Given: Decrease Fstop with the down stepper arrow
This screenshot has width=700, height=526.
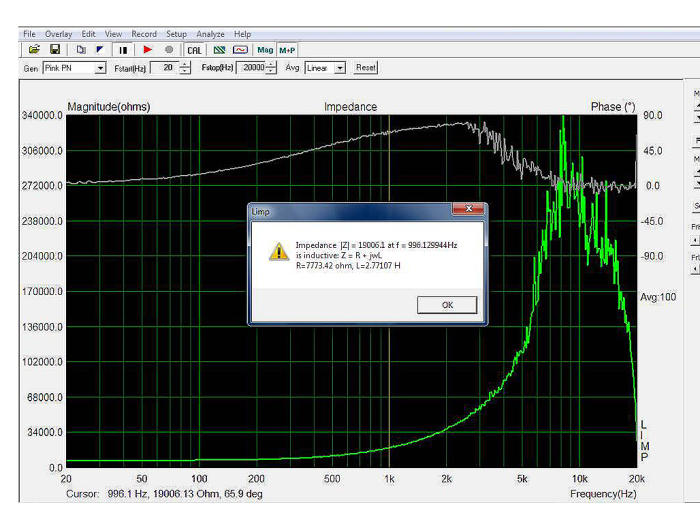Looking at the screenshot, I should pos(271,71).
